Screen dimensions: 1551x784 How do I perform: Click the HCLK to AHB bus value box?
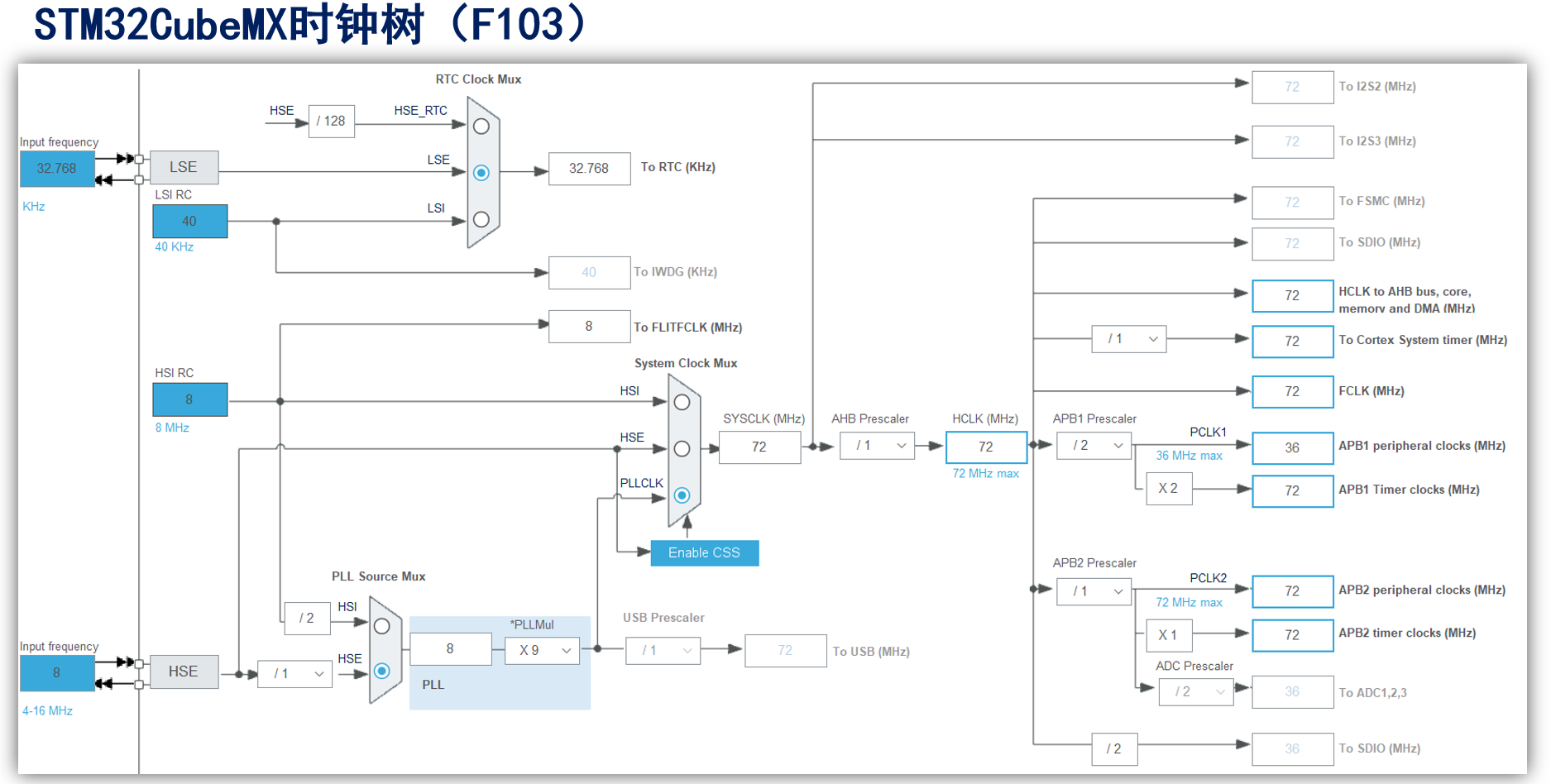tap(1293, 296)
